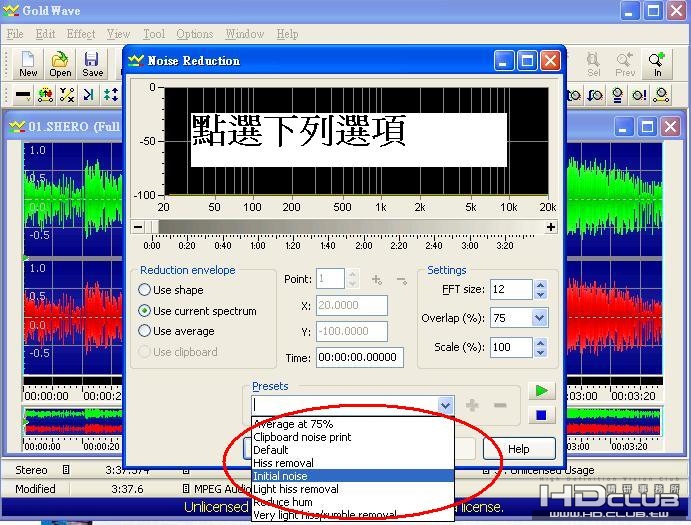Viewport: 691px width, 525px height.
Task: Click the Presets text box
Action: coord(345,405)
